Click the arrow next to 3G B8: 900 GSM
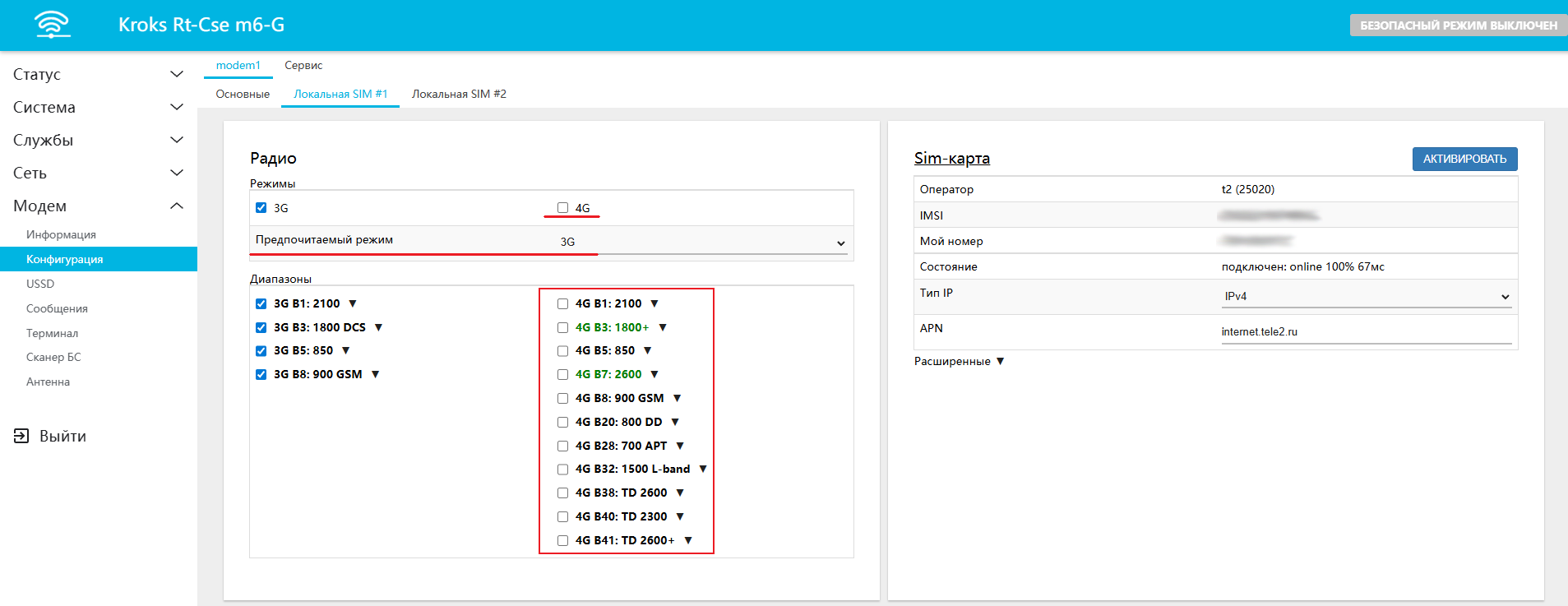This screenshot has height=606, width=1568. click(x=375, y=374)
